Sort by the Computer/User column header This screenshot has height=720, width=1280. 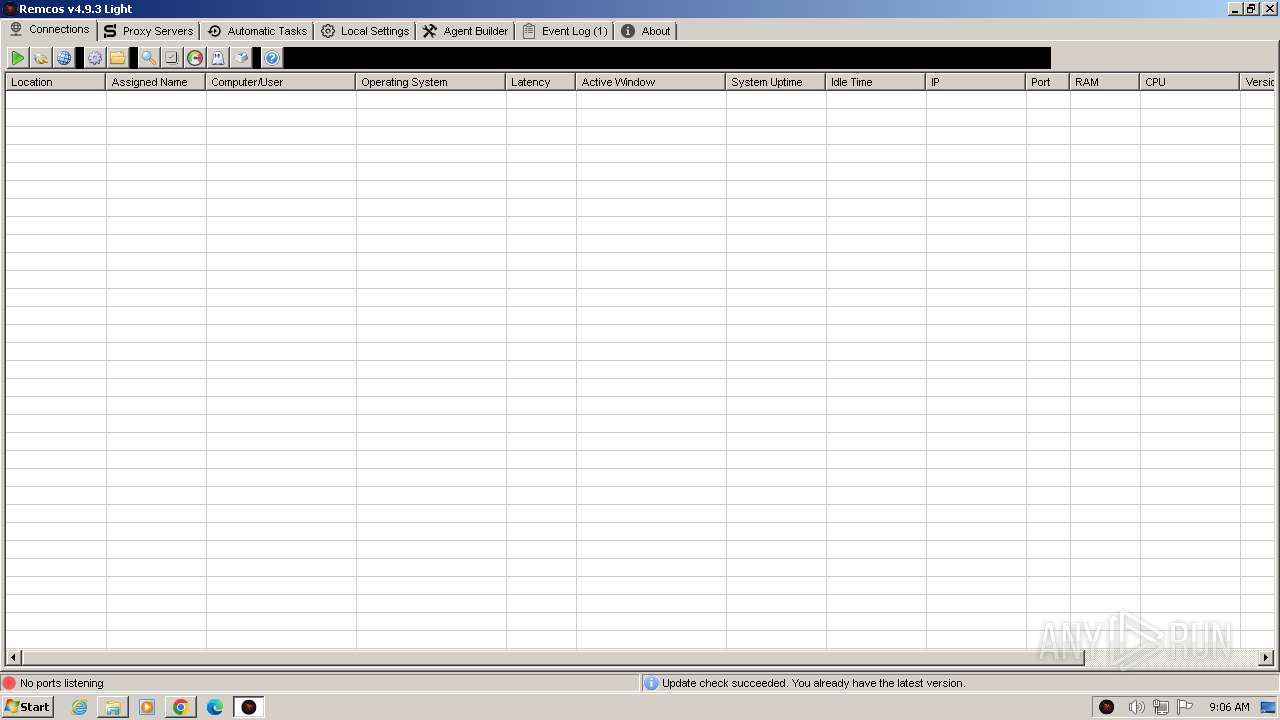point(280,82)
